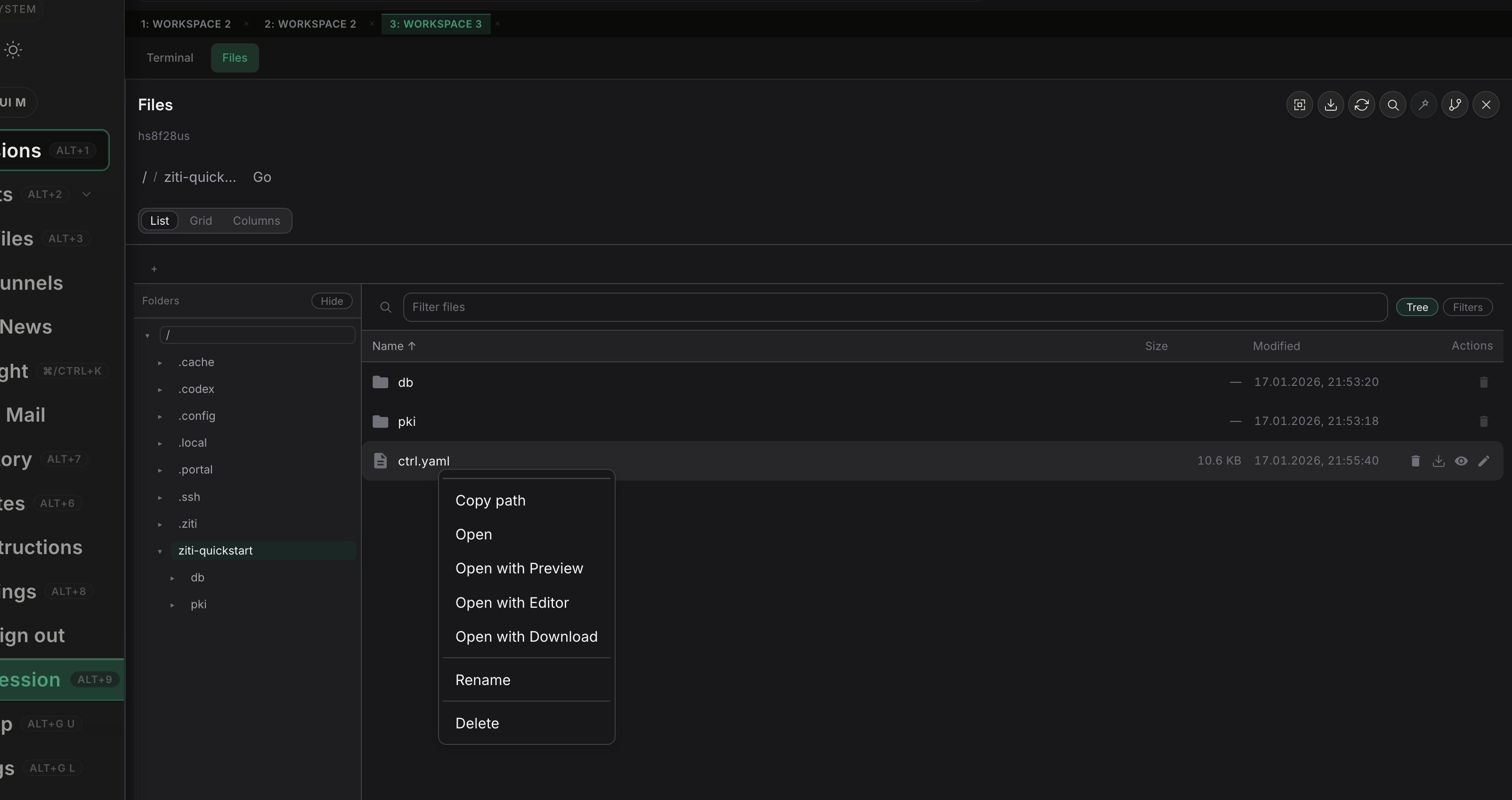This screenshot has width=1512, height=800.
Task: Hide the Folders sidebar panel
Action: pos(332,301)
